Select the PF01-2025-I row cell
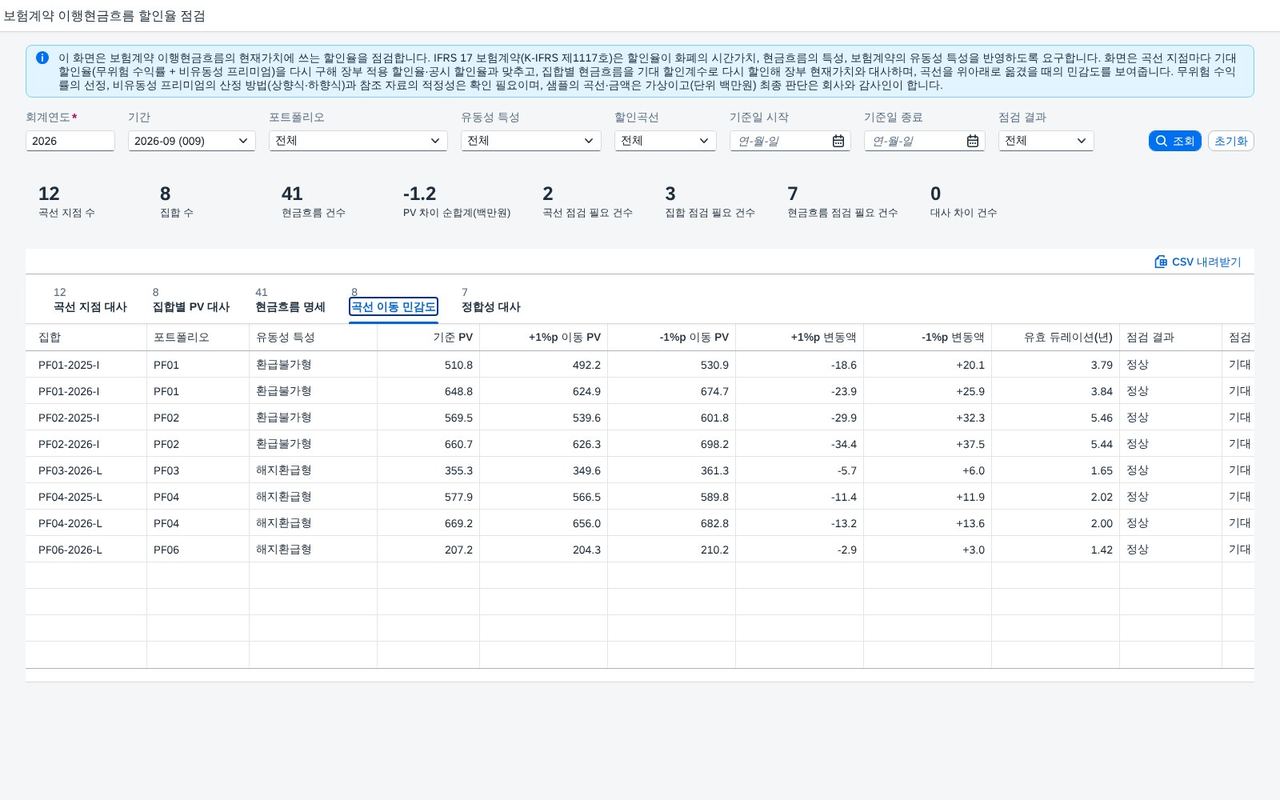Screen dimensions: 1280x800 [x=86, y=365]
